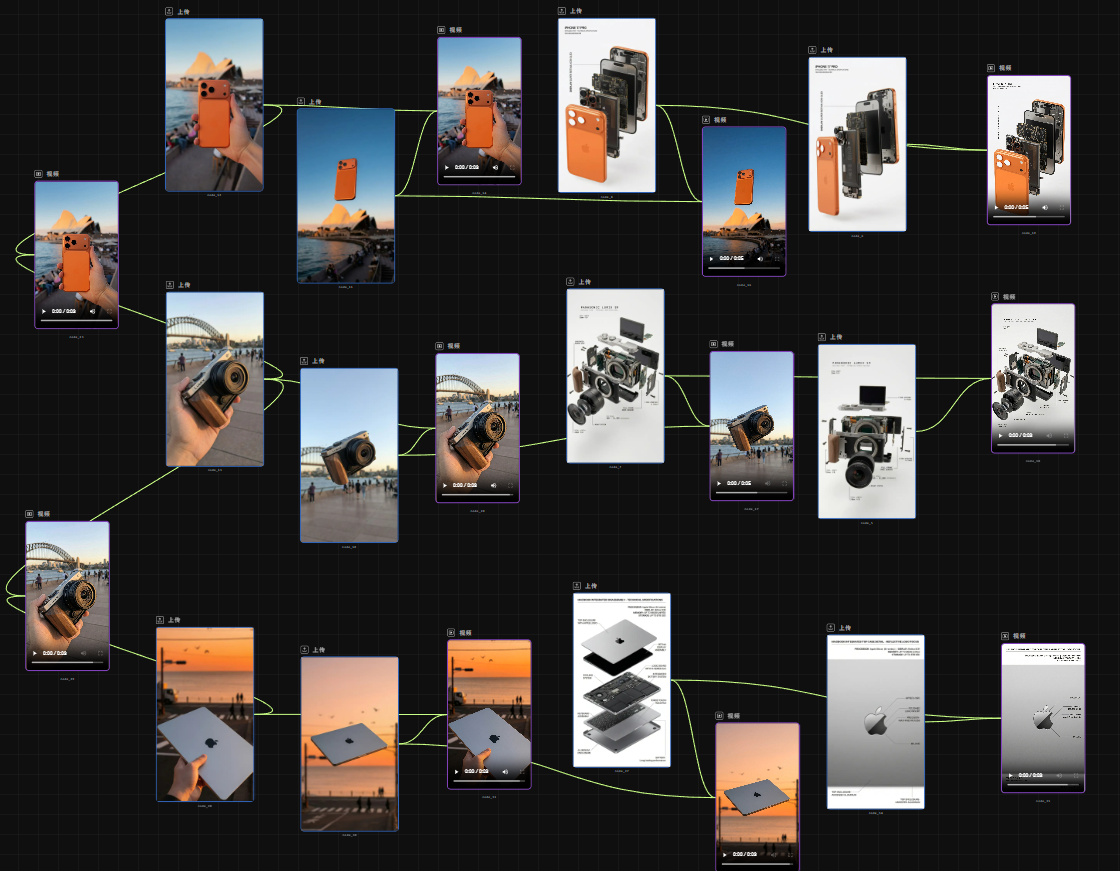
Task: Select the exploded Panasonic camera diagram image
Action: click(615, 376)
